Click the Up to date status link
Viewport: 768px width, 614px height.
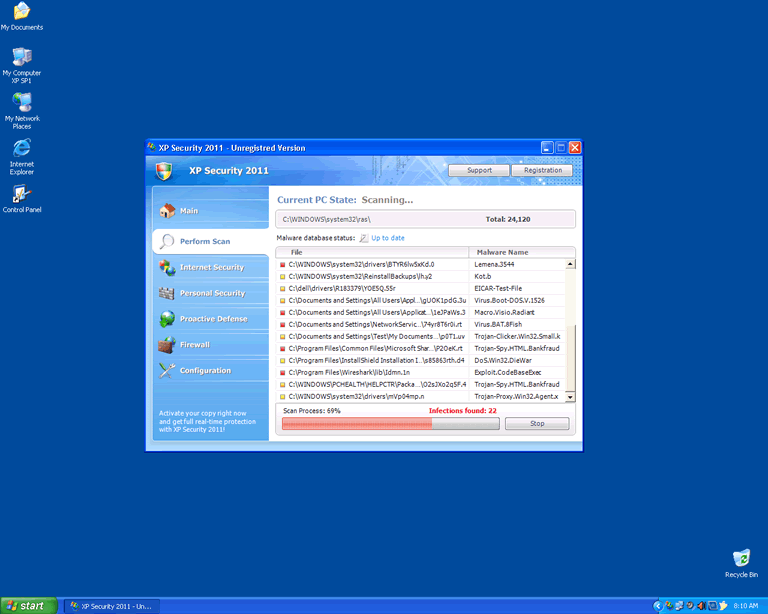(x=387, y=238)
